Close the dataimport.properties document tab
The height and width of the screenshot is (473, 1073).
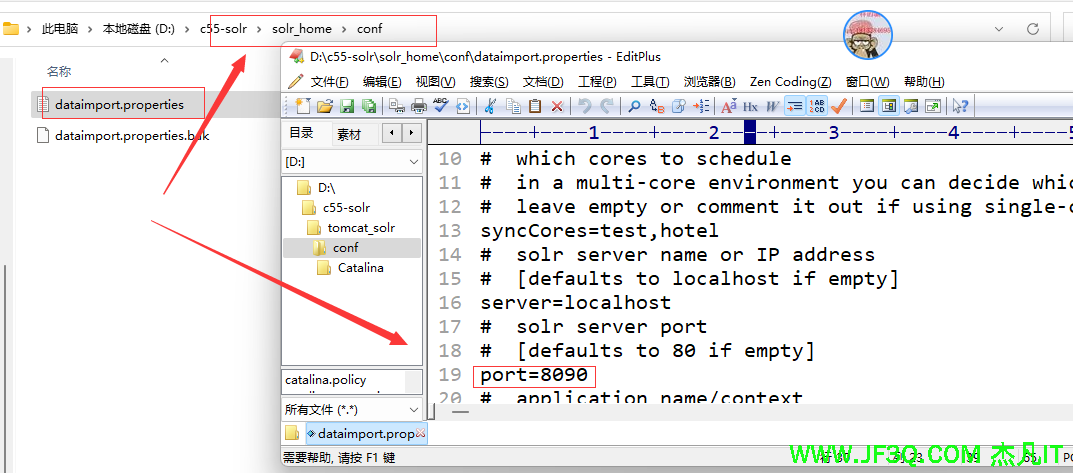click(x=420, y=434)
